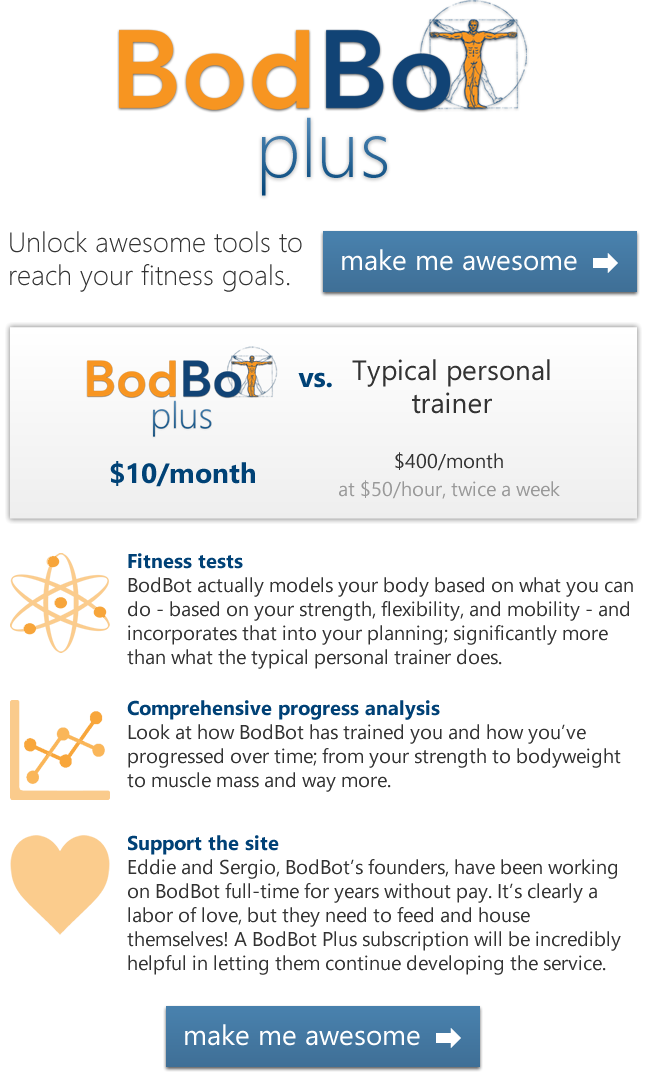Click the bottom 'make me awesome' button

(x=322, y=1037)
